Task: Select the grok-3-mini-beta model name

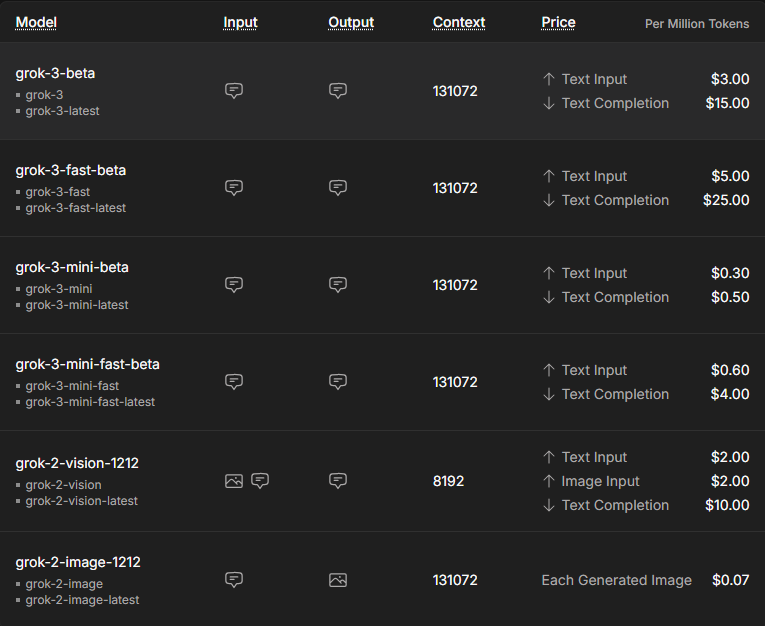Action: (72, 267)
